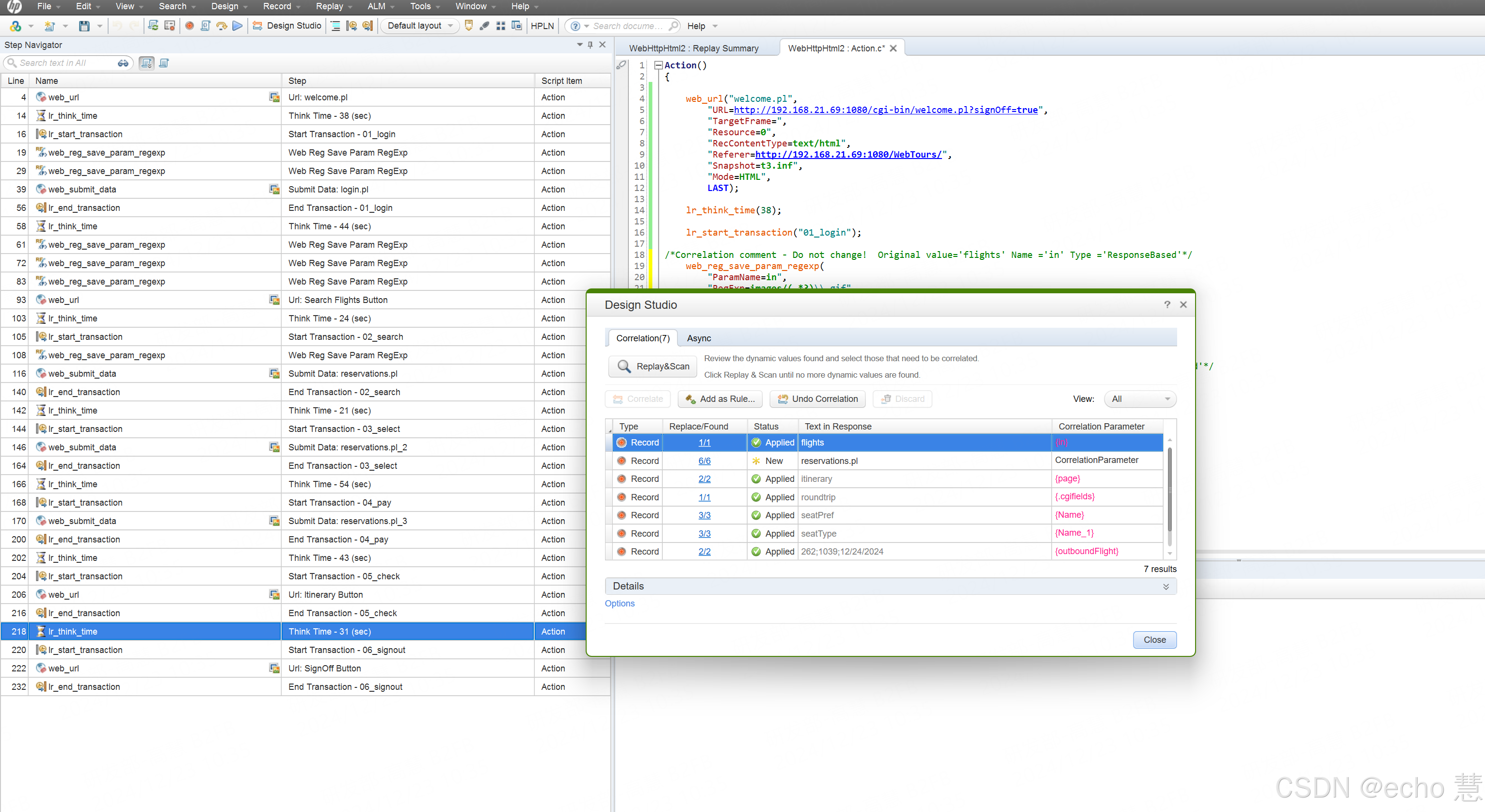Open Design Studio from the toolbar
Image resolution: width=1485 pixels, height=812 pixels.
pos(287,25)
